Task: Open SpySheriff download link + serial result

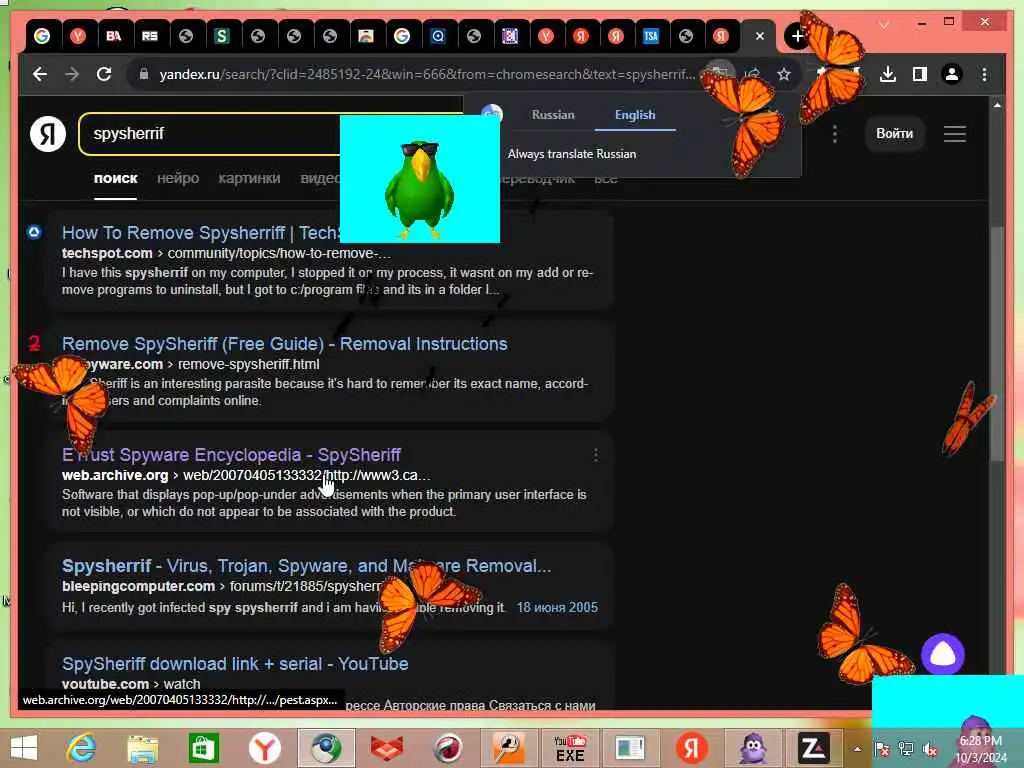Action: 235,664
